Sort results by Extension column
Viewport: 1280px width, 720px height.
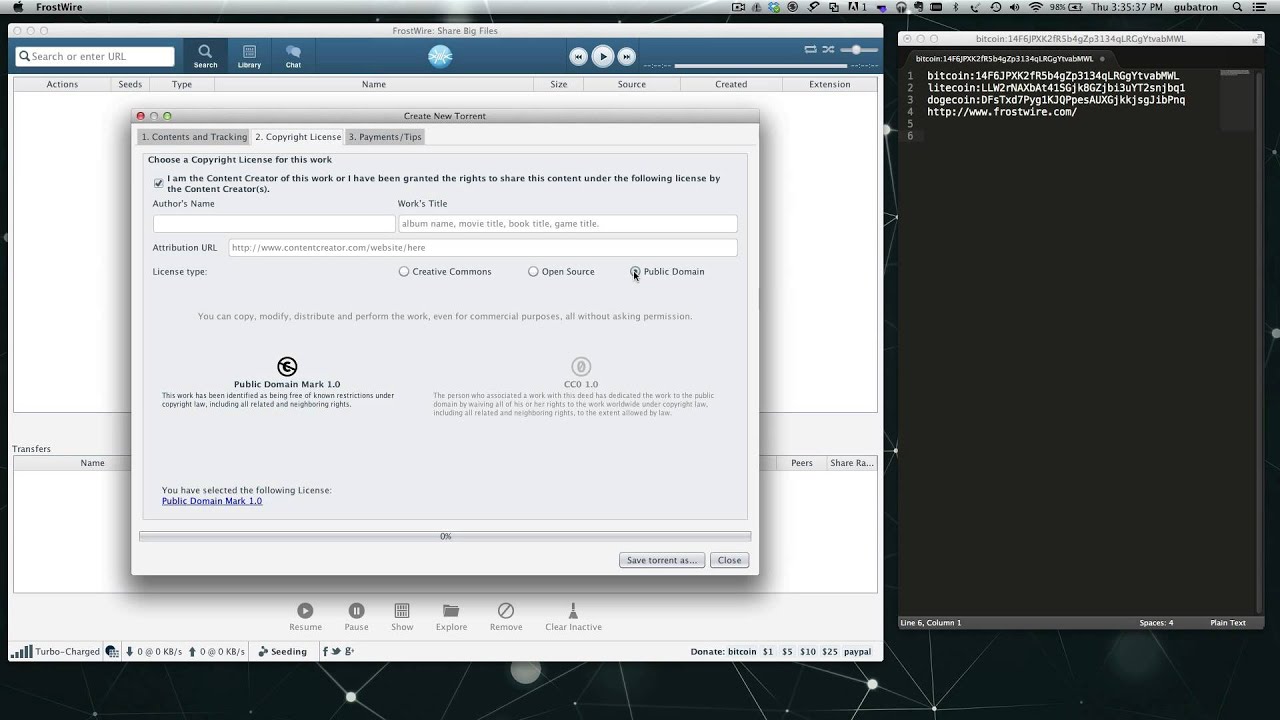[829, 84]
